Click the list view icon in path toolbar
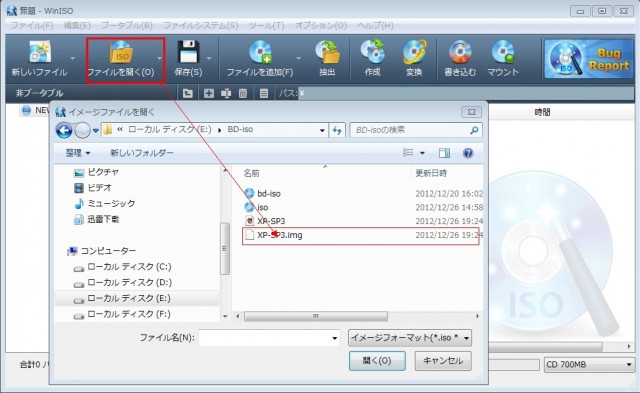 (x=264, y=93)
